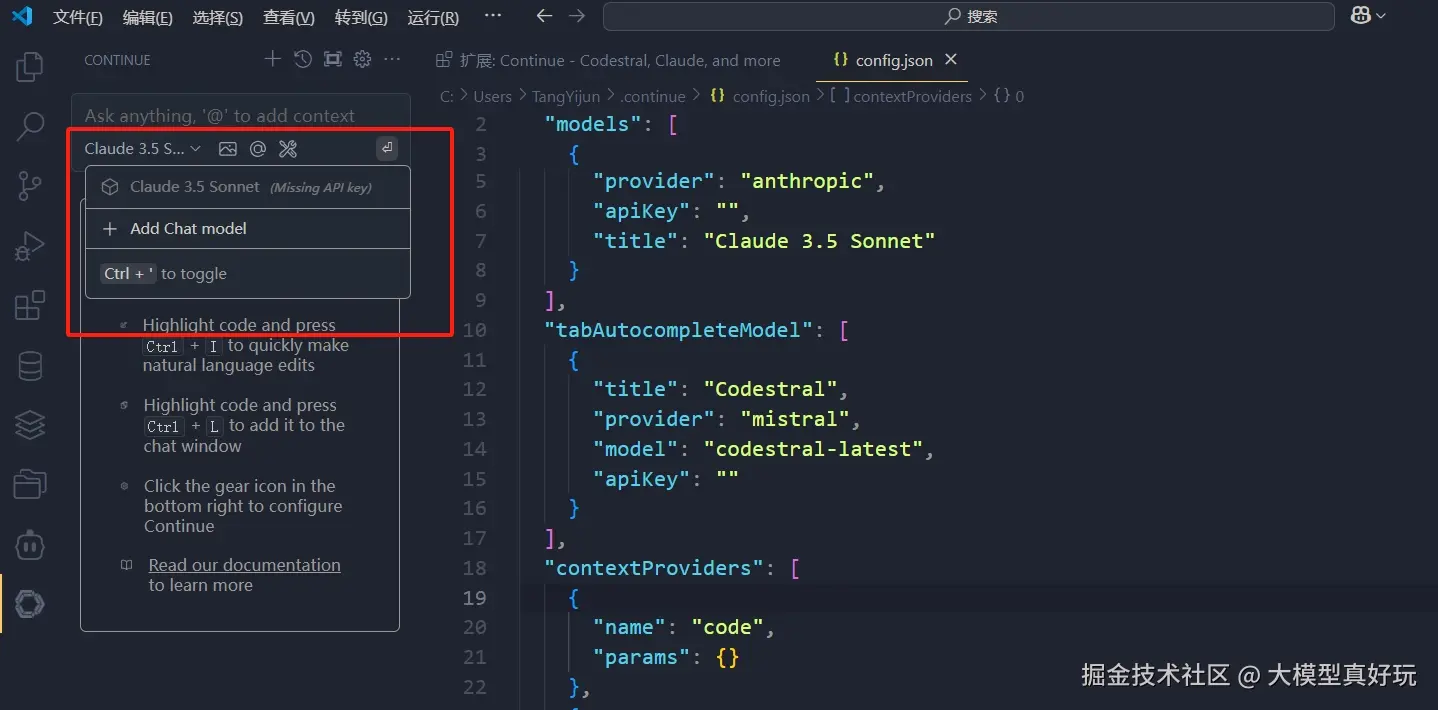Click the 0 item in the breadcrumb
The width and height of the screenshot is (1438, 710).
(1019, 97)
